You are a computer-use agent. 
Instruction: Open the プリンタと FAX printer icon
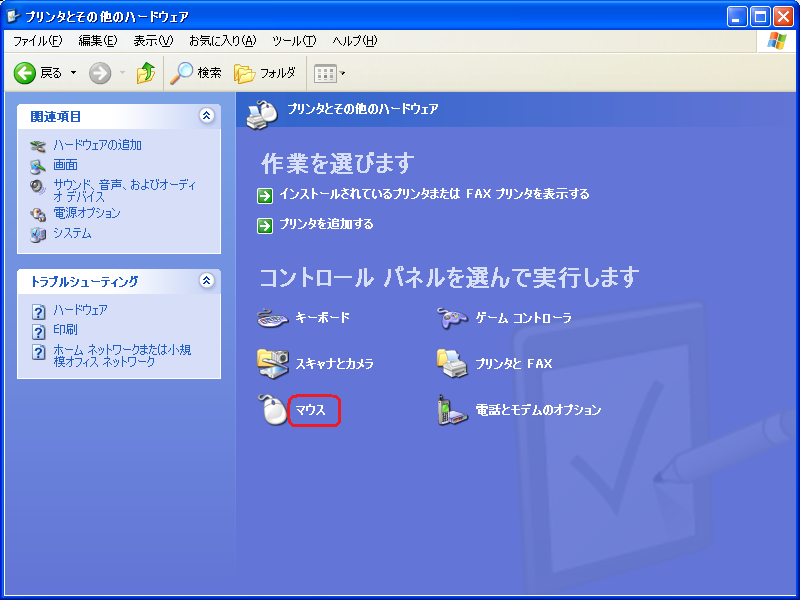pos(453,364)
